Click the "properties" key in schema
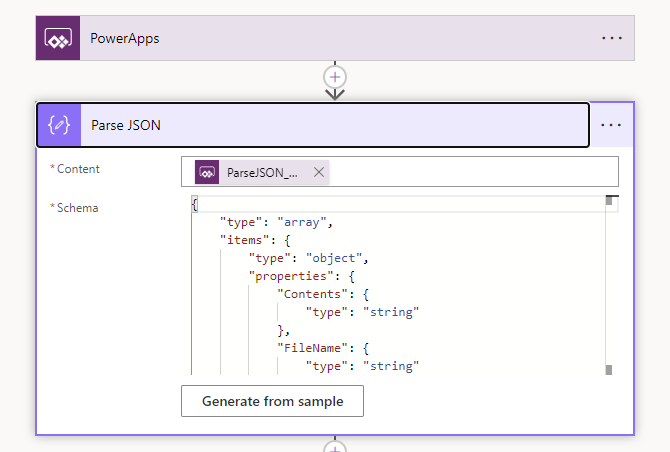 [291, 276]
